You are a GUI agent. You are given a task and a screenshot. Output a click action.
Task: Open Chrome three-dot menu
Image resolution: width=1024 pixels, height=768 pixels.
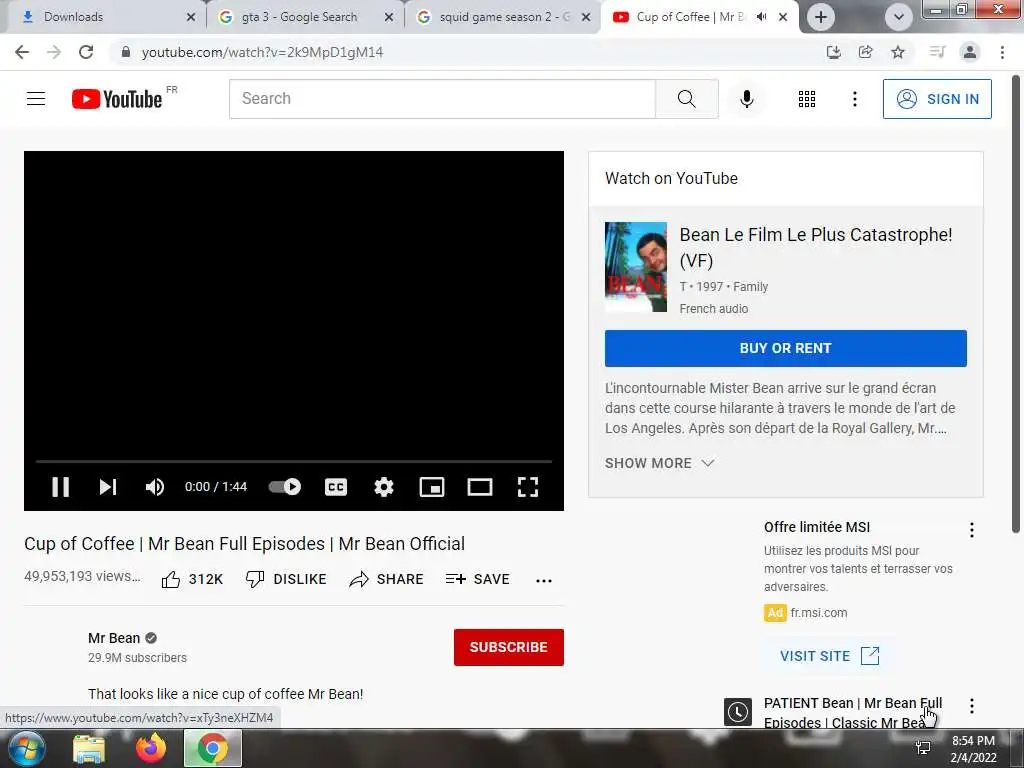1002,52
